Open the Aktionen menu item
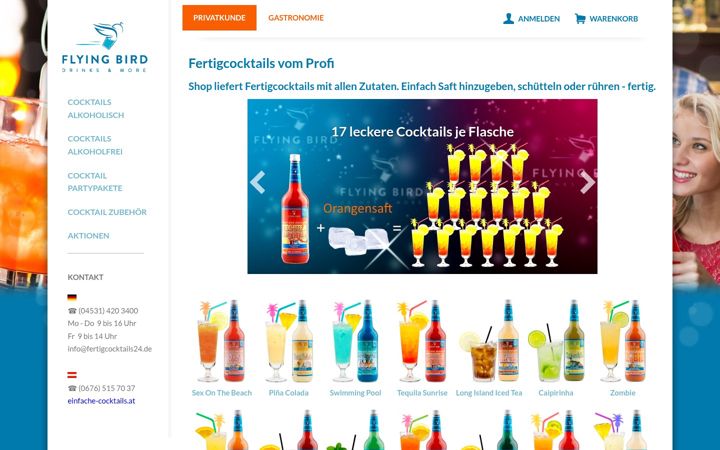Image resolution: width=720 pixels, height=450 pixels. (88, 236)
